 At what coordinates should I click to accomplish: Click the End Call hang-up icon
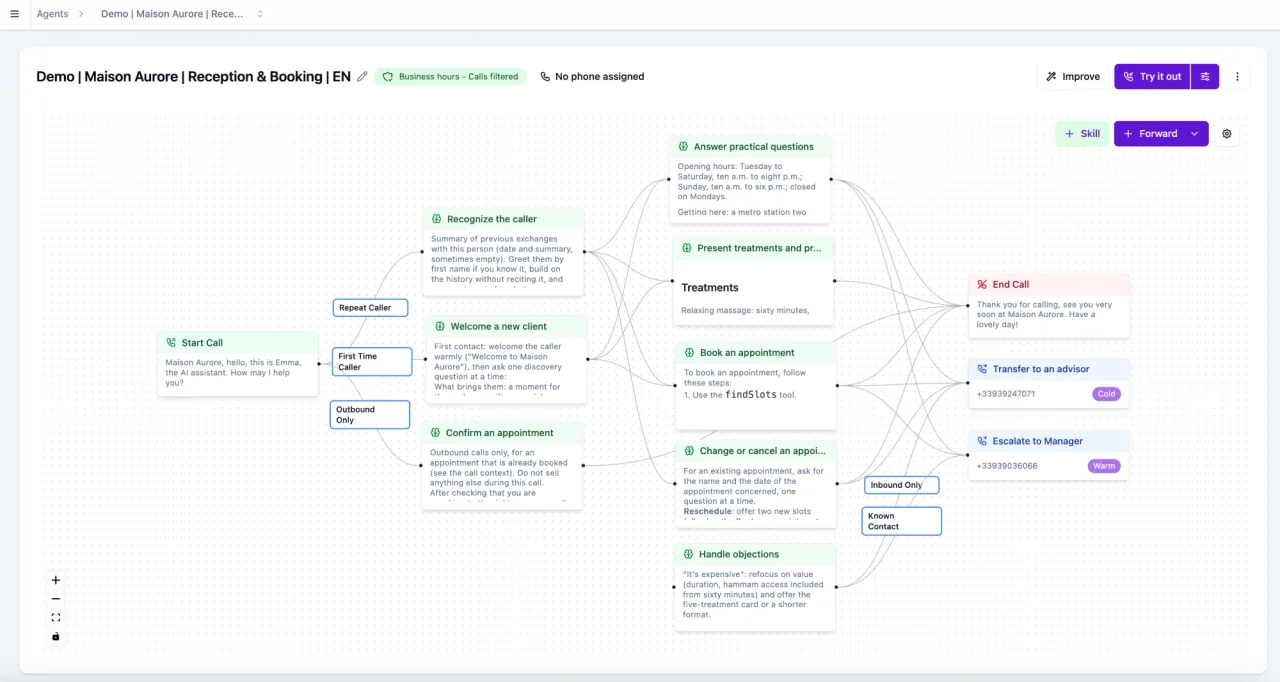coord(982,284)
